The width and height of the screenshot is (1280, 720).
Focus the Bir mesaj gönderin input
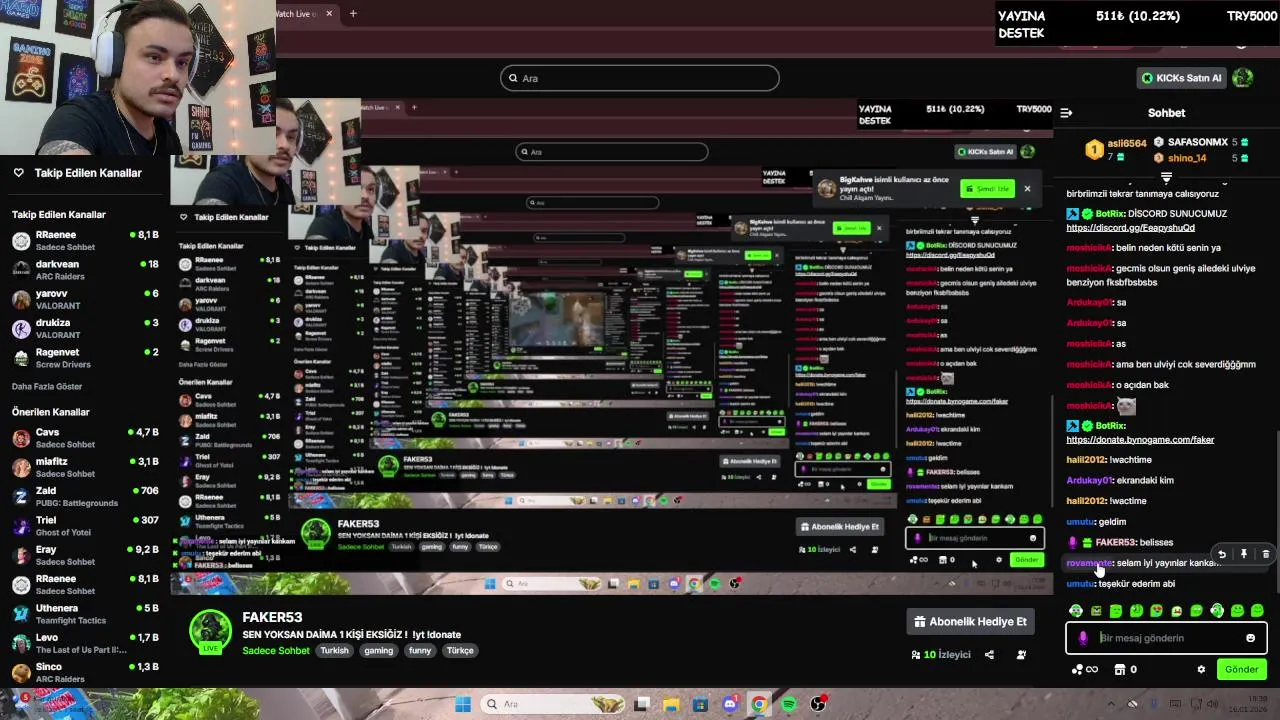coord(1166,638)
